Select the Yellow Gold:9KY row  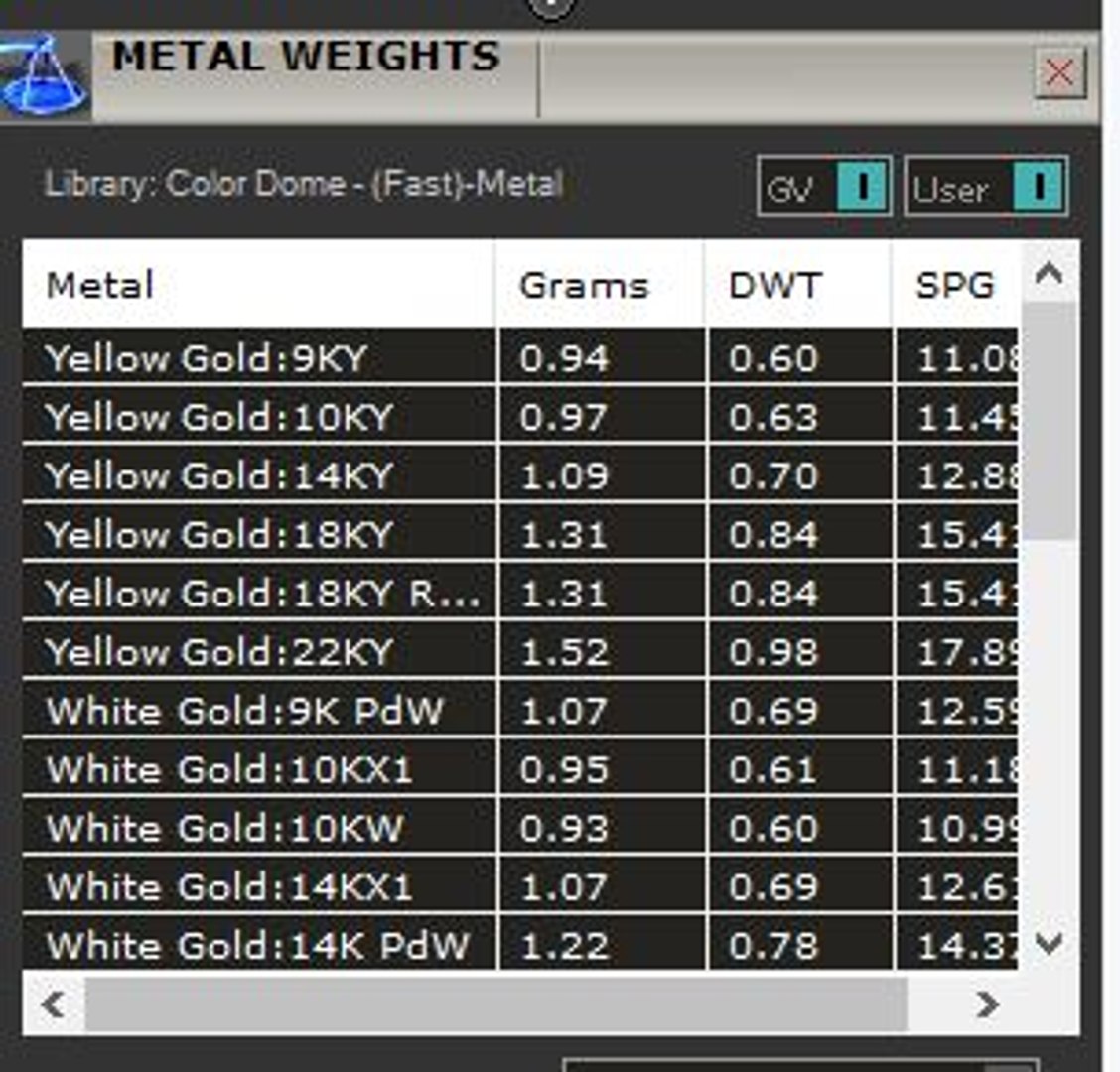520,355
